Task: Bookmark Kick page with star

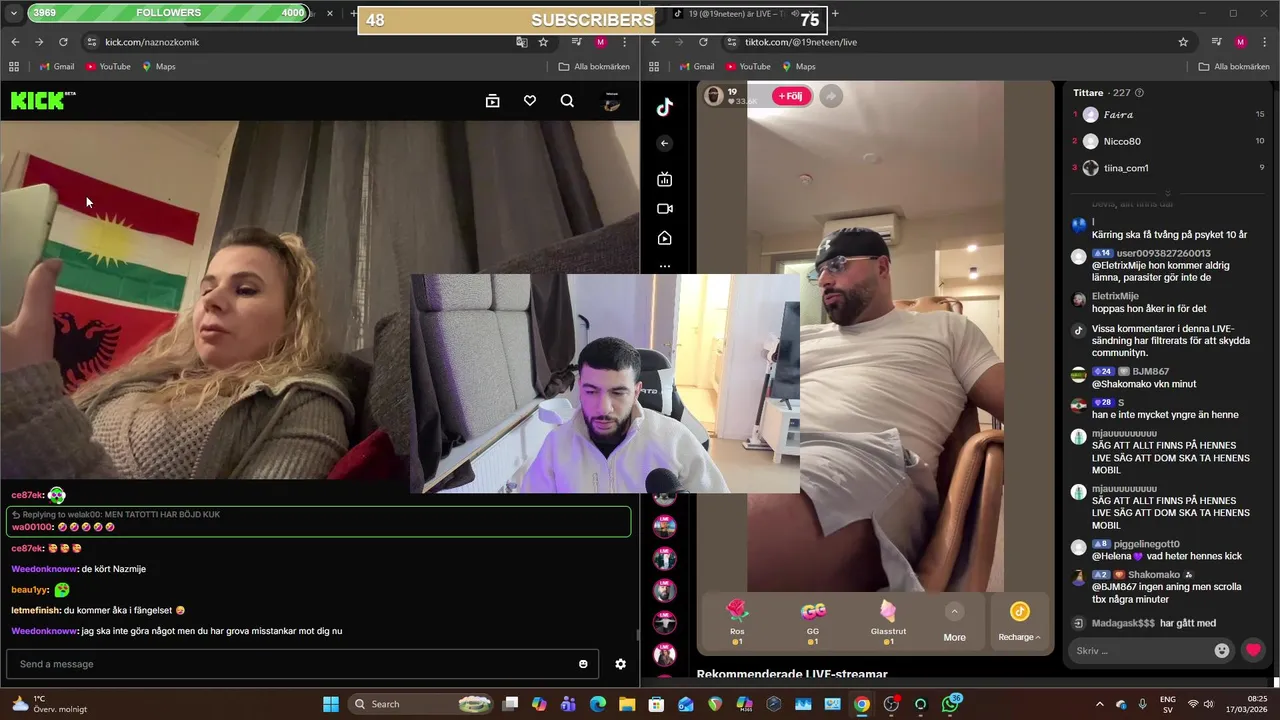Action: [543, 42]
